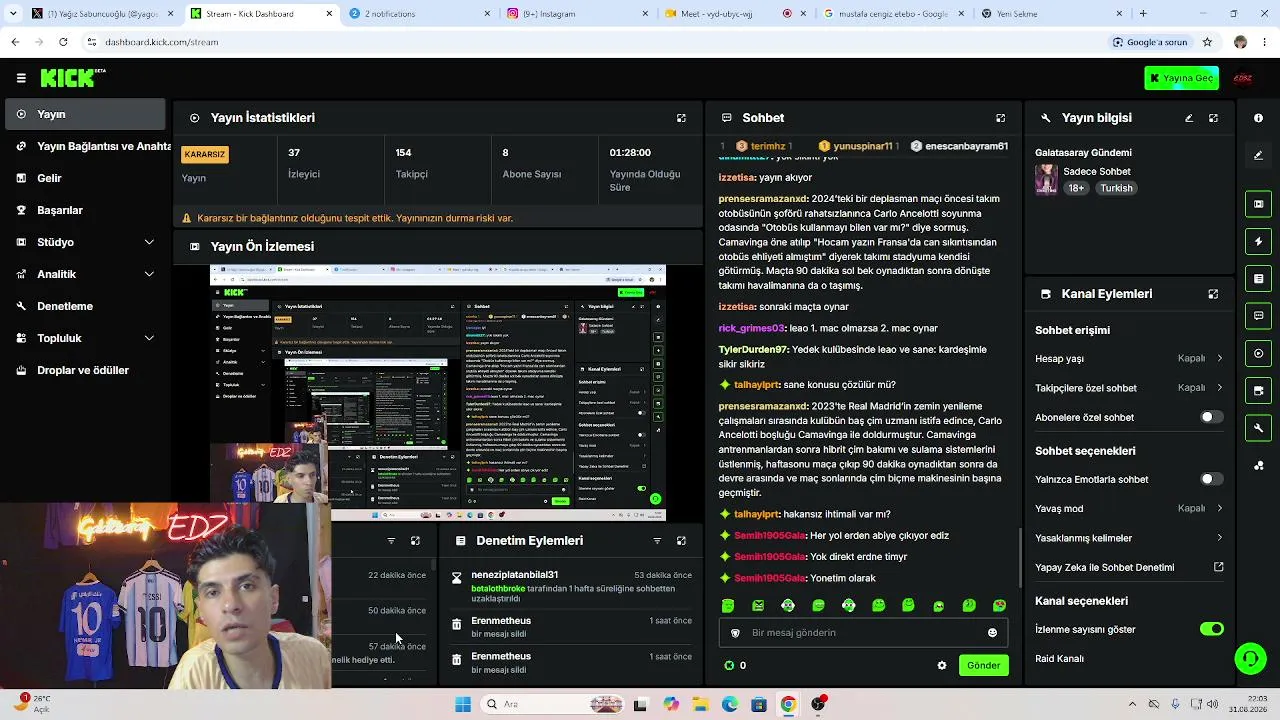Disable İzlenme sayısını göster switch

click(x=1212, y=629)
